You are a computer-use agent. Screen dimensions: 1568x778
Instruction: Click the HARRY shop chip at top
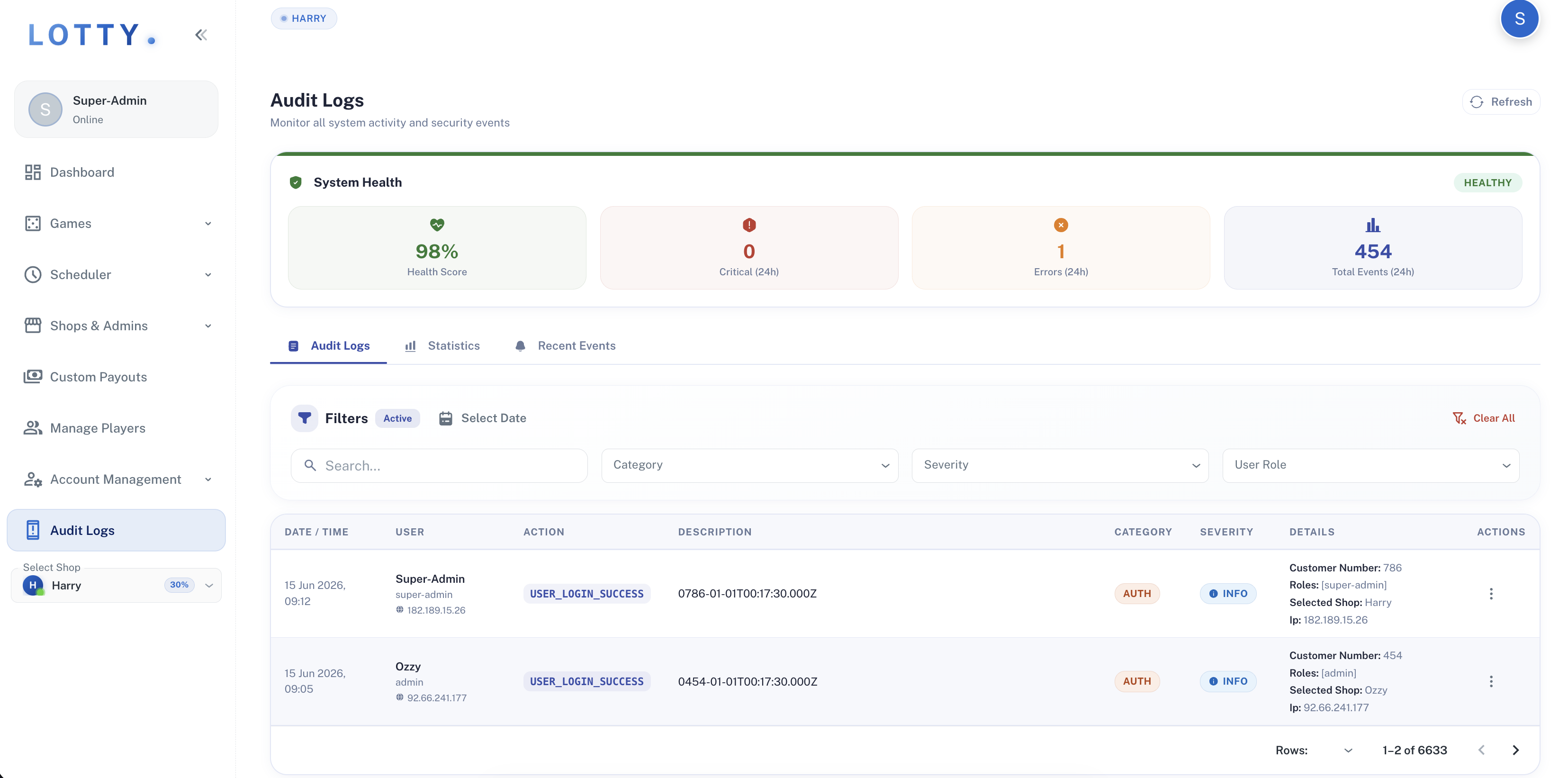(304, 18)
